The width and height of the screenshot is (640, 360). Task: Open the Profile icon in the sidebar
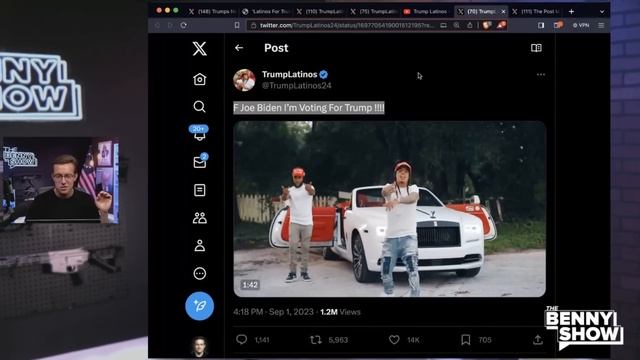click(x=200, y=245)
